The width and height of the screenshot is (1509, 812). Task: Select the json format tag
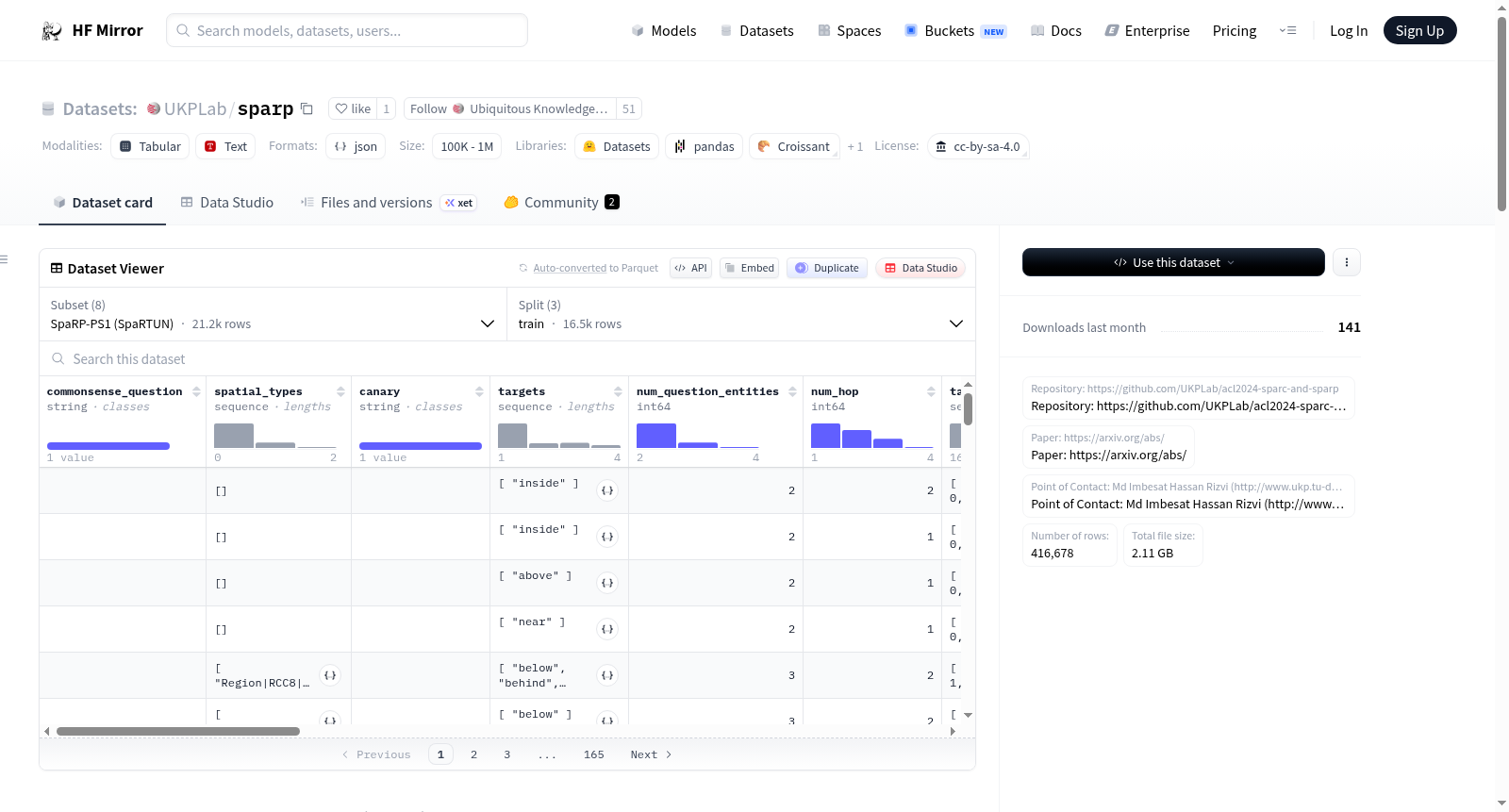pyautogui.click(x=357, y=146)
